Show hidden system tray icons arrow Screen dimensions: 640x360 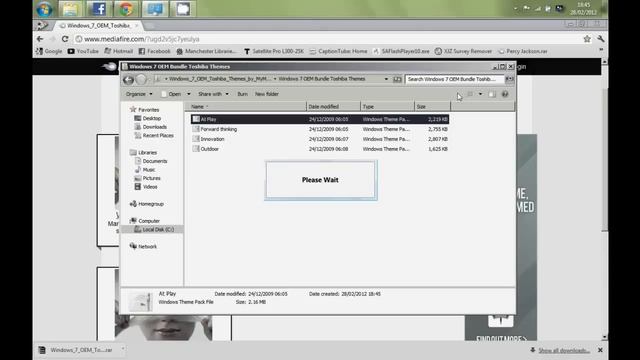point(516,9)
